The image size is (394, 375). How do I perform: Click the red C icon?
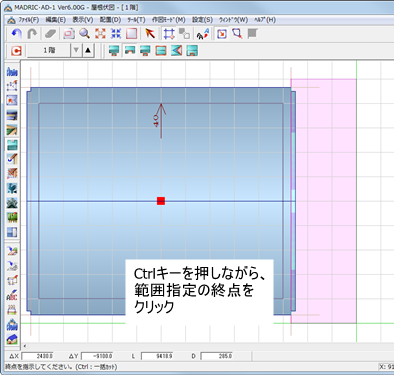click(16, 51)
